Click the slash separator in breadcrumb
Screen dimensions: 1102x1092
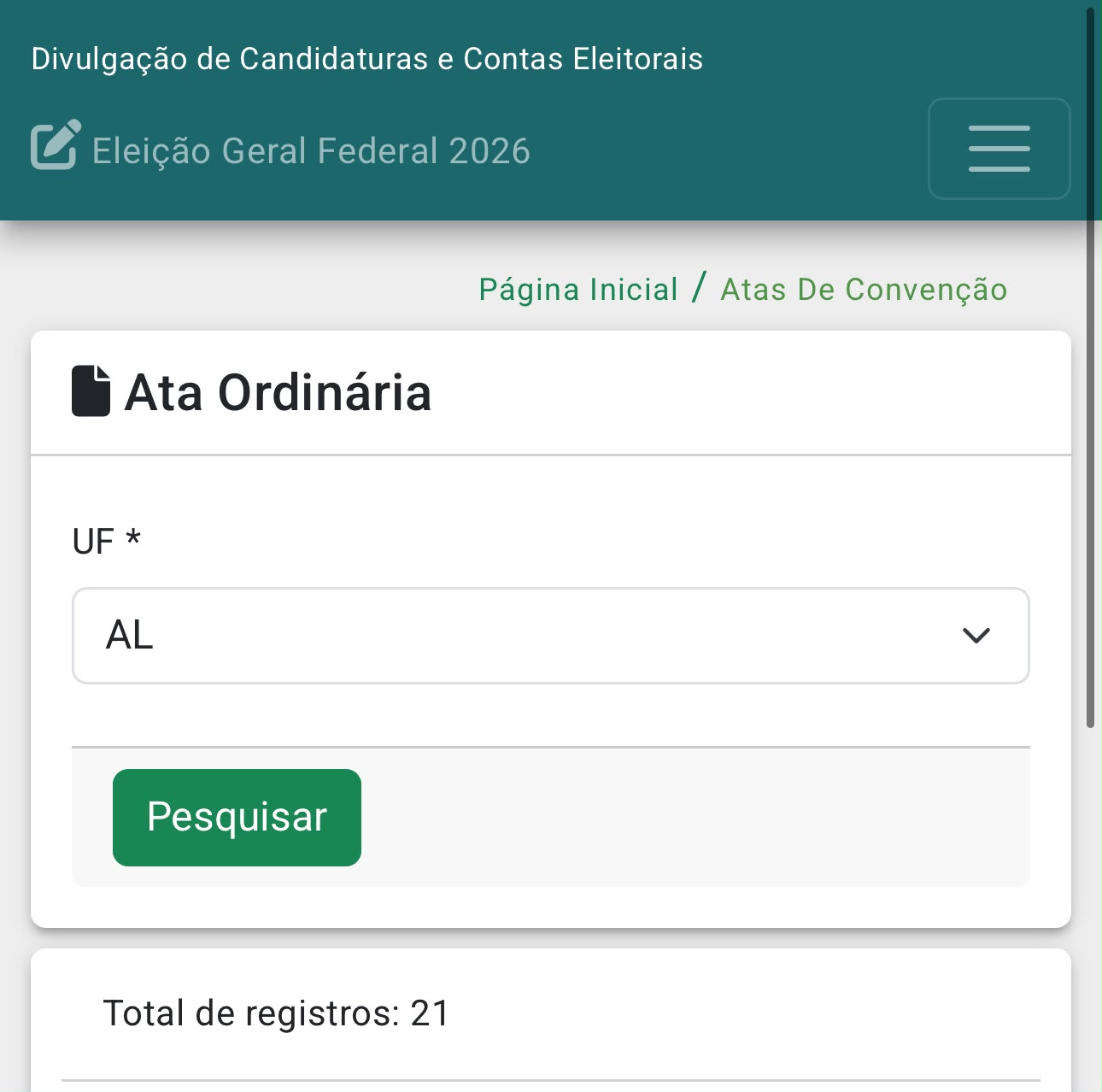pyautogui.click(x=700, y=287)
